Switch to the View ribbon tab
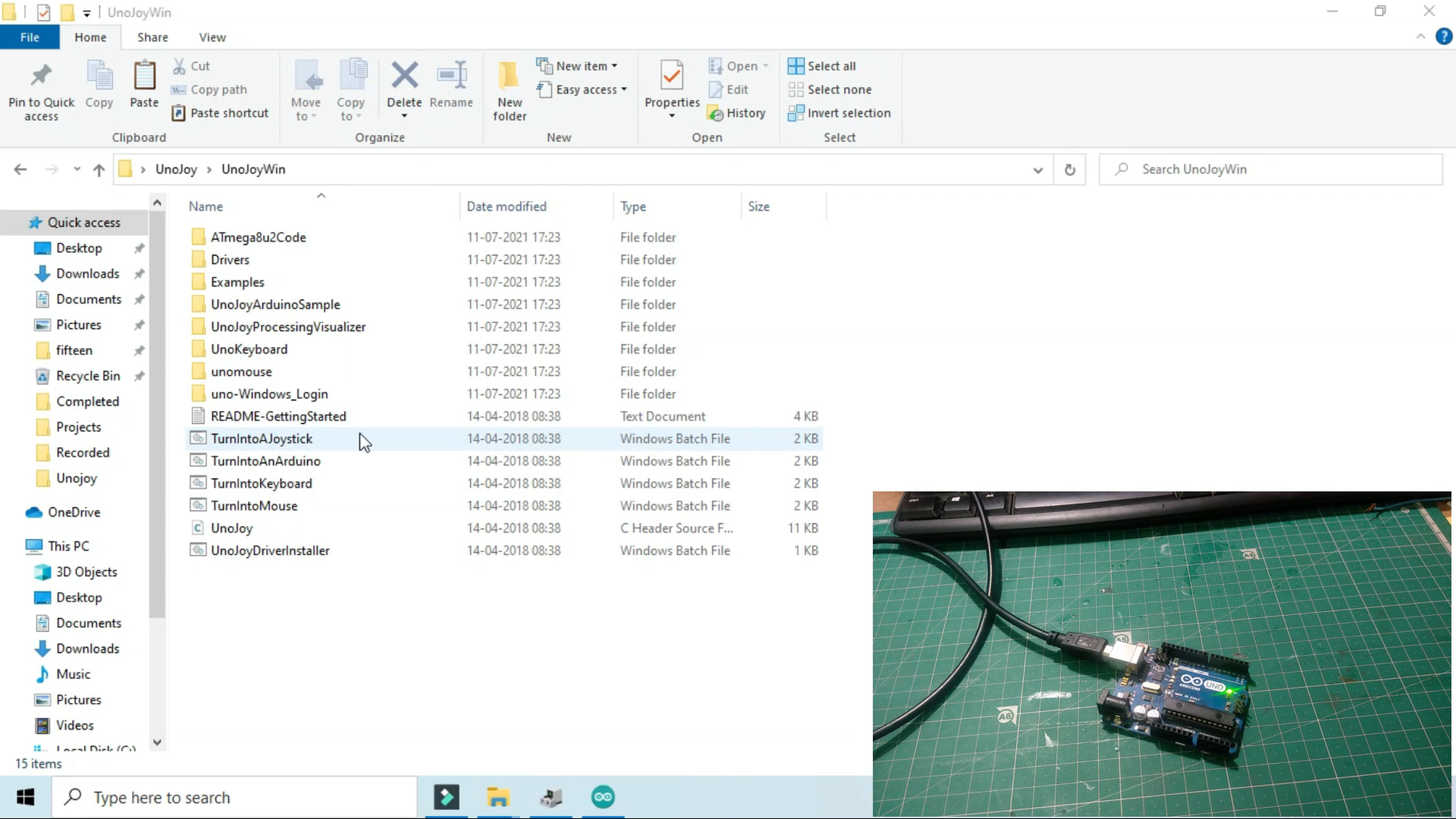Image resolution: width=1456 pixels, height=819 pixels. pyautogui.click(x=212, y=37)
